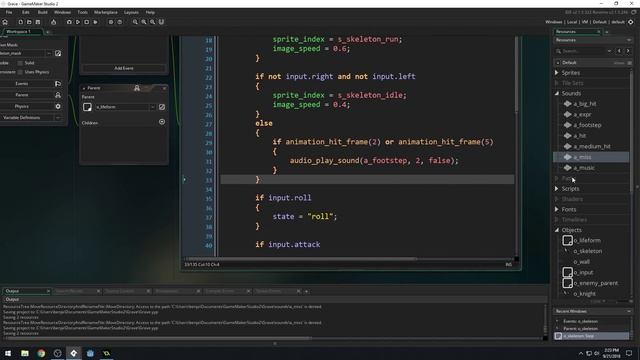Switch to the Workspace 1 tab

21,31
